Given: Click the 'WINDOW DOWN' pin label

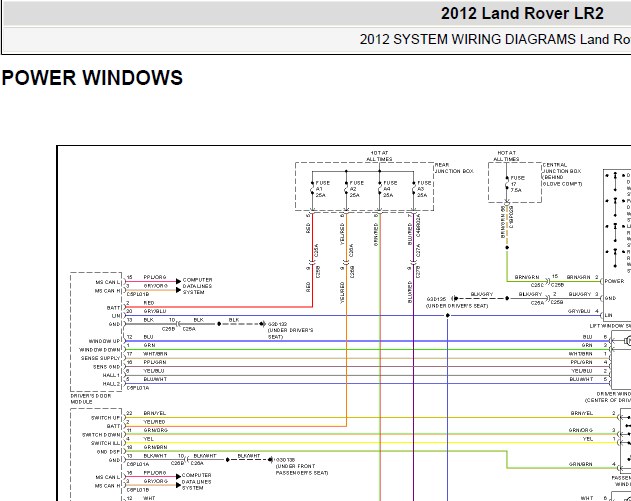Looking at the screenshot, I should (x=99, y=350).
